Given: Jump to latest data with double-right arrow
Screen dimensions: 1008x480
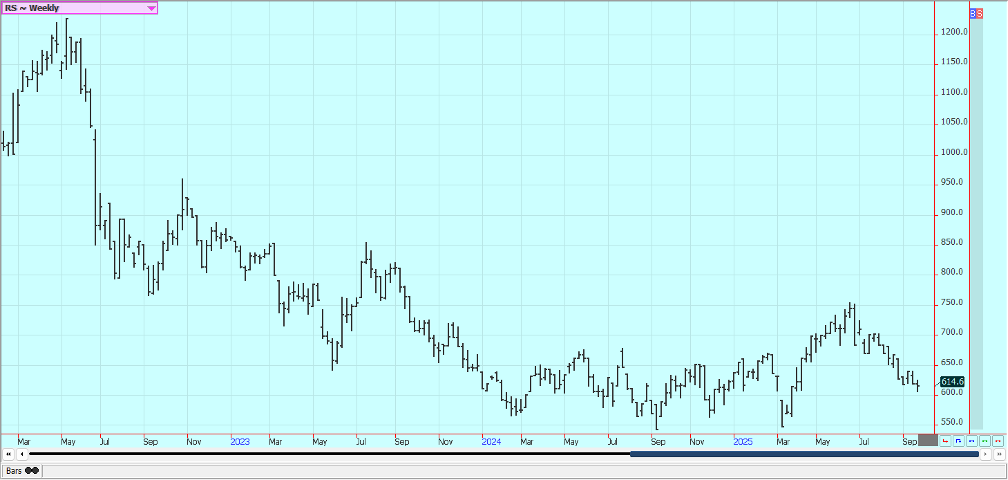Looking at the screenshot, I should (x=998, y=454).
